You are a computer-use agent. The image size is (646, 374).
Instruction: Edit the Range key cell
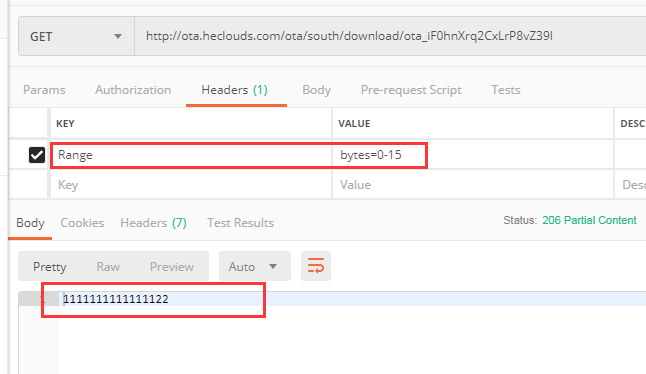click(191, 155)
